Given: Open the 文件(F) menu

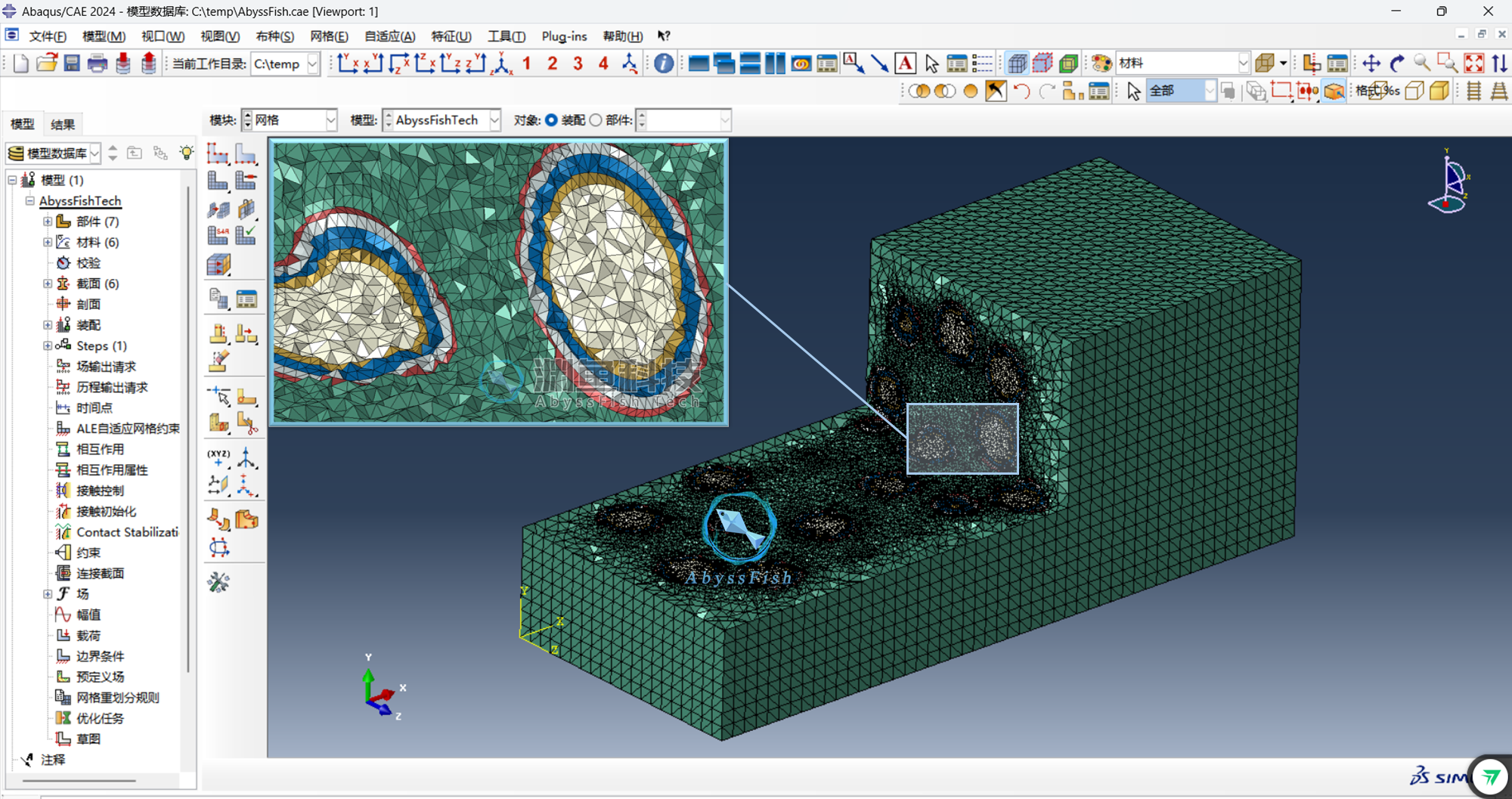Looking at the screenshot, I should (x=48, y=36).
